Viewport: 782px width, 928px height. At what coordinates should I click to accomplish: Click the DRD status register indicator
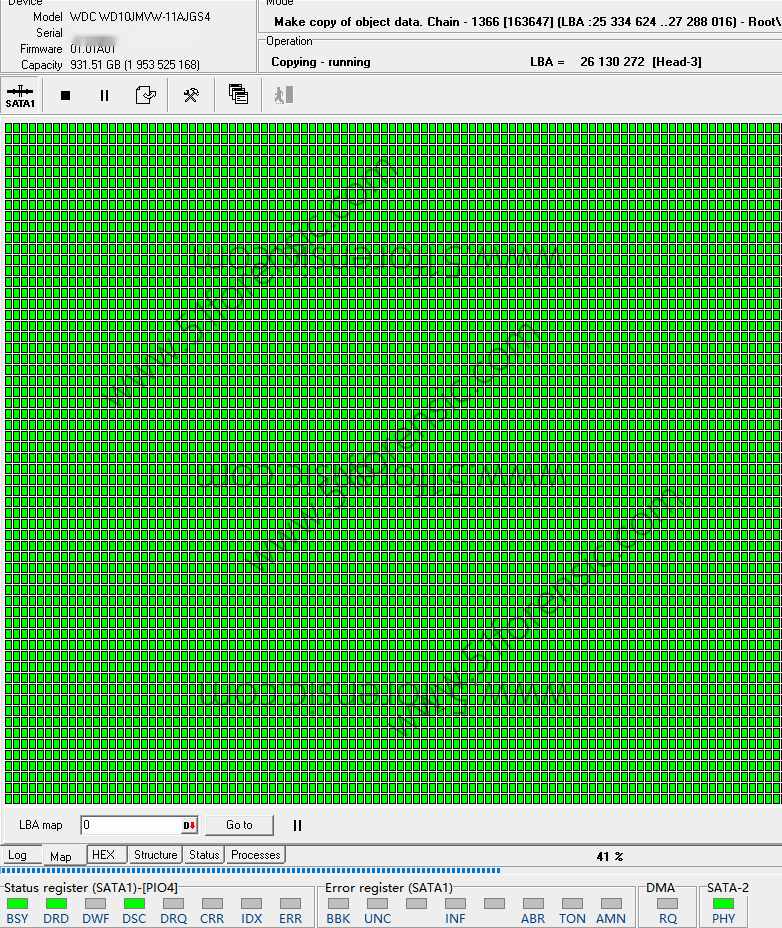pos(56,904)
